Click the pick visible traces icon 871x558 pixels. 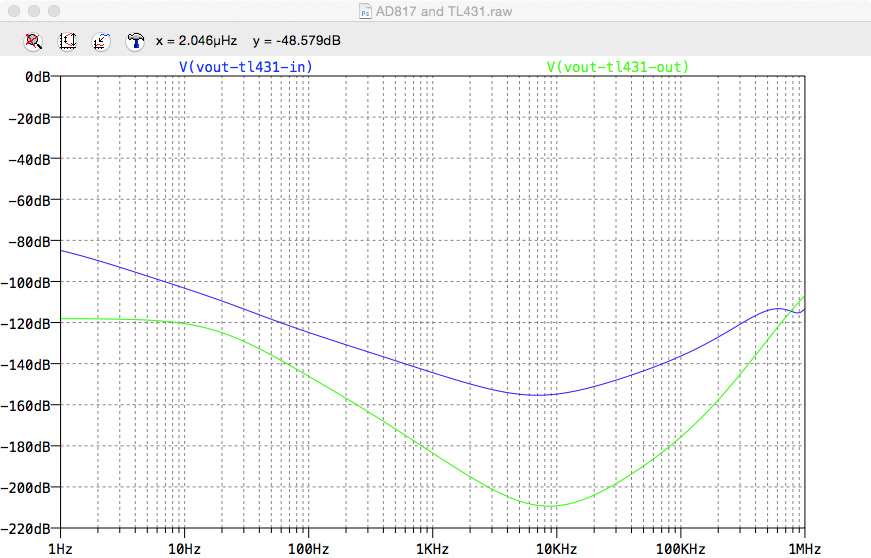pyautogui.click(x=101, y=41)
